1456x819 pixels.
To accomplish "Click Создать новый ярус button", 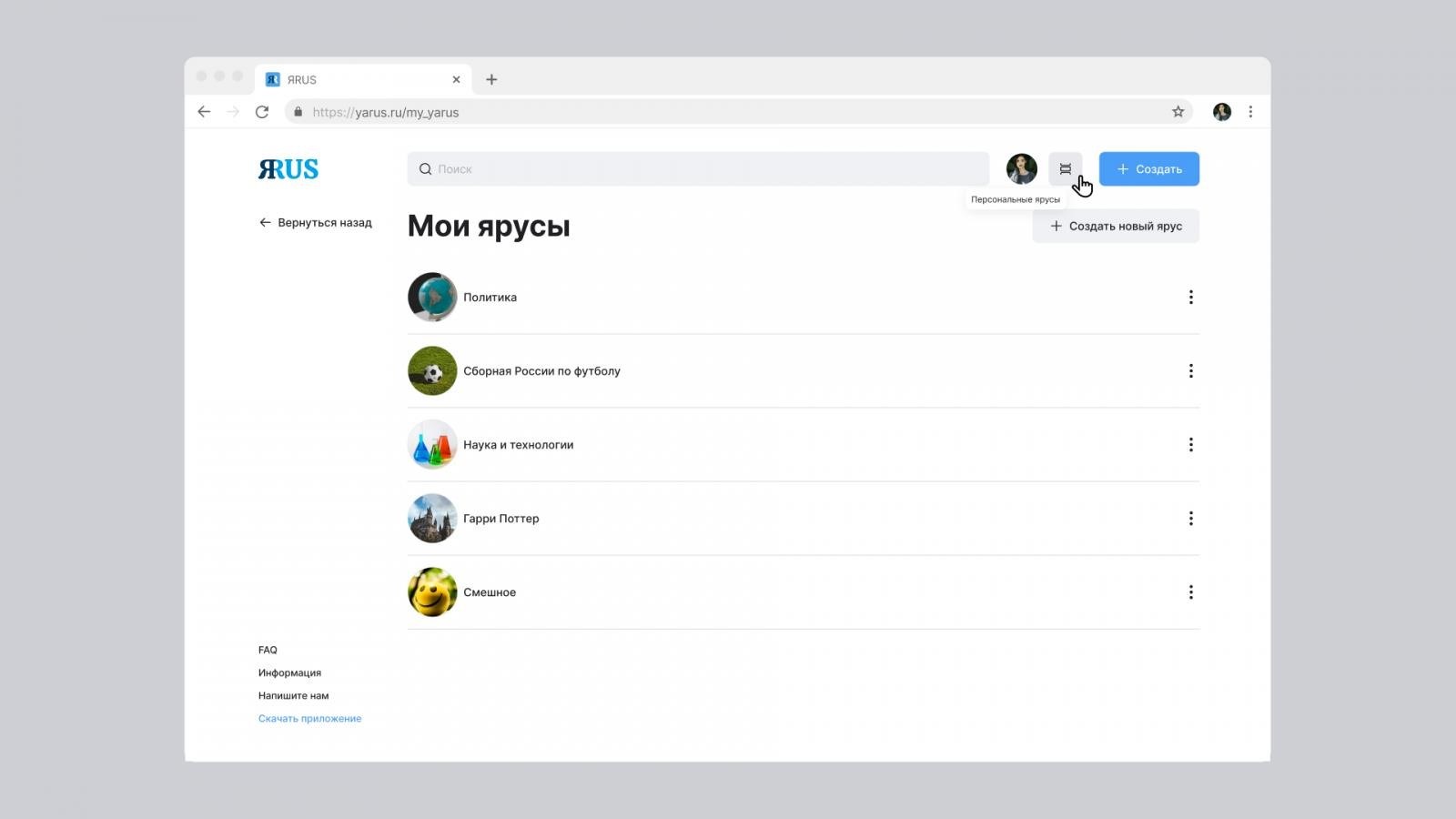I will (x=1116, y=226).
